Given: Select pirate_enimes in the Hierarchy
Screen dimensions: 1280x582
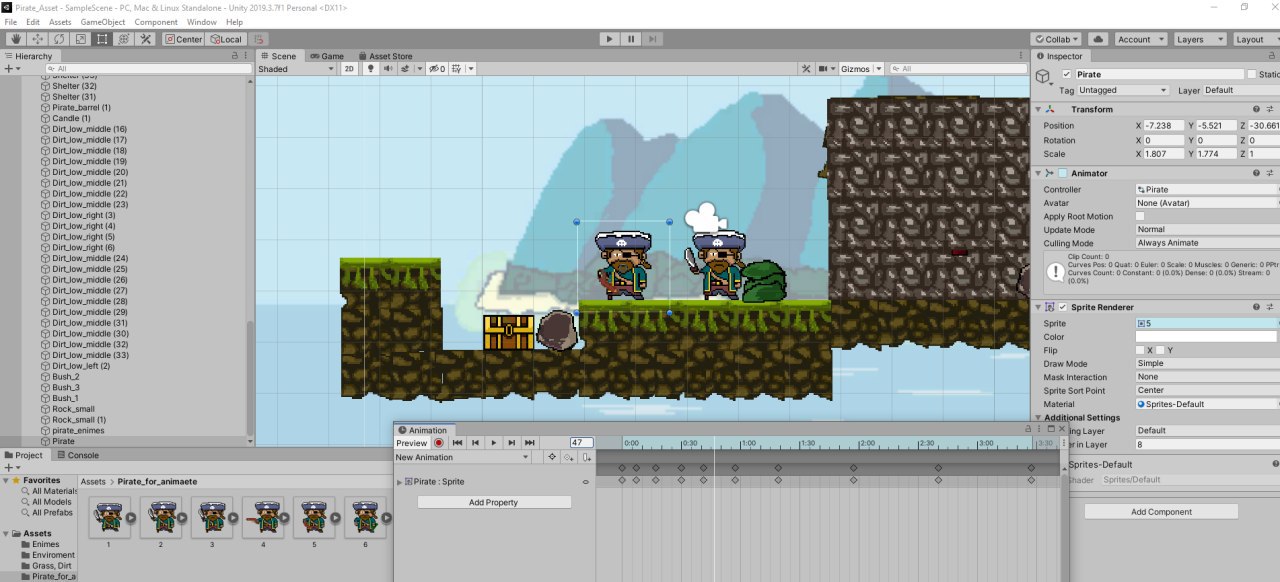Looking at the screenshot, I should coord(77,430).
